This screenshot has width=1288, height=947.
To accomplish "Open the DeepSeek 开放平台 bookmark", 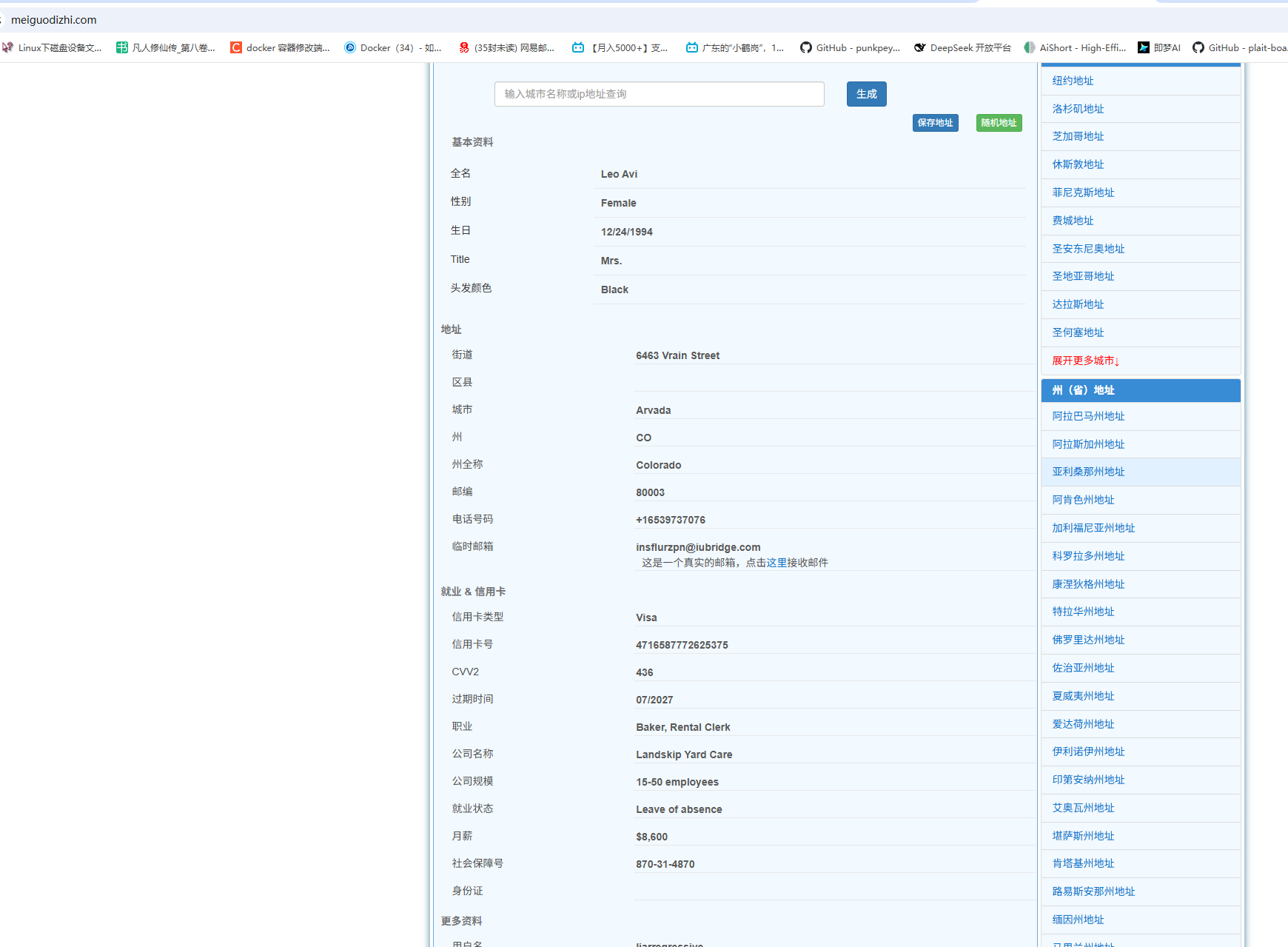I will (x=962, y=47).
